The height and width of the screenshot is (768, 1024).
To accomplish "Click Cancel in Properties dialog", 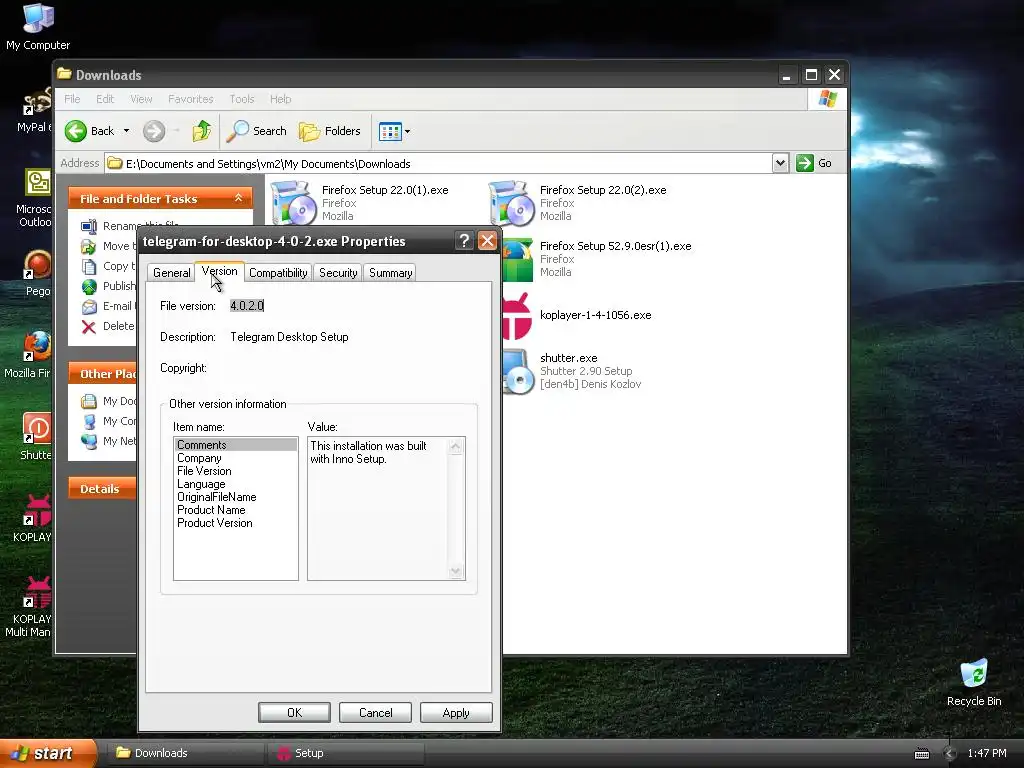I will pyautogui.click(x=376, y=712).
